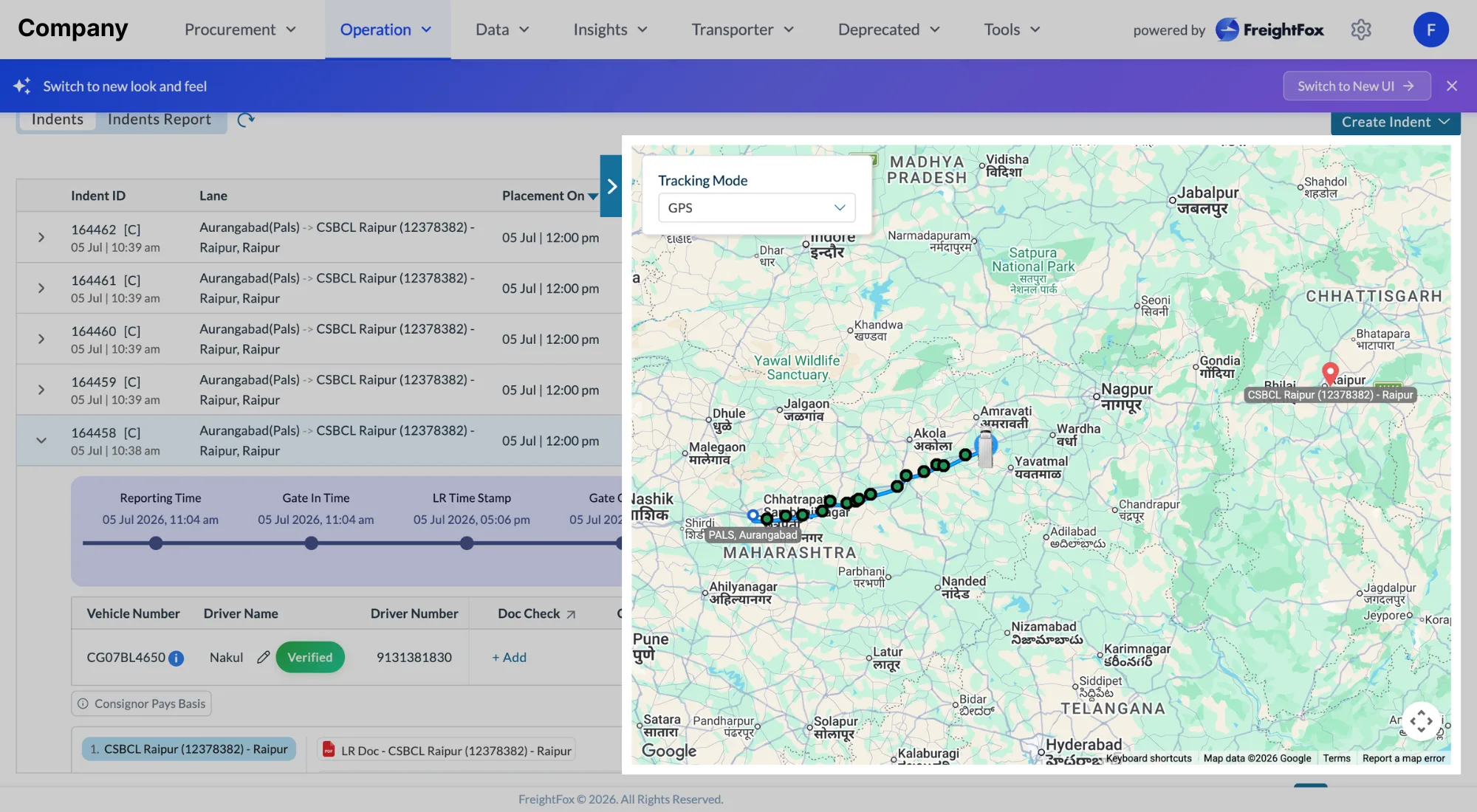Open Tracking Mode GPS dropdown
Viewport: 1477px width, 812px height.
(x=756, y=207)
